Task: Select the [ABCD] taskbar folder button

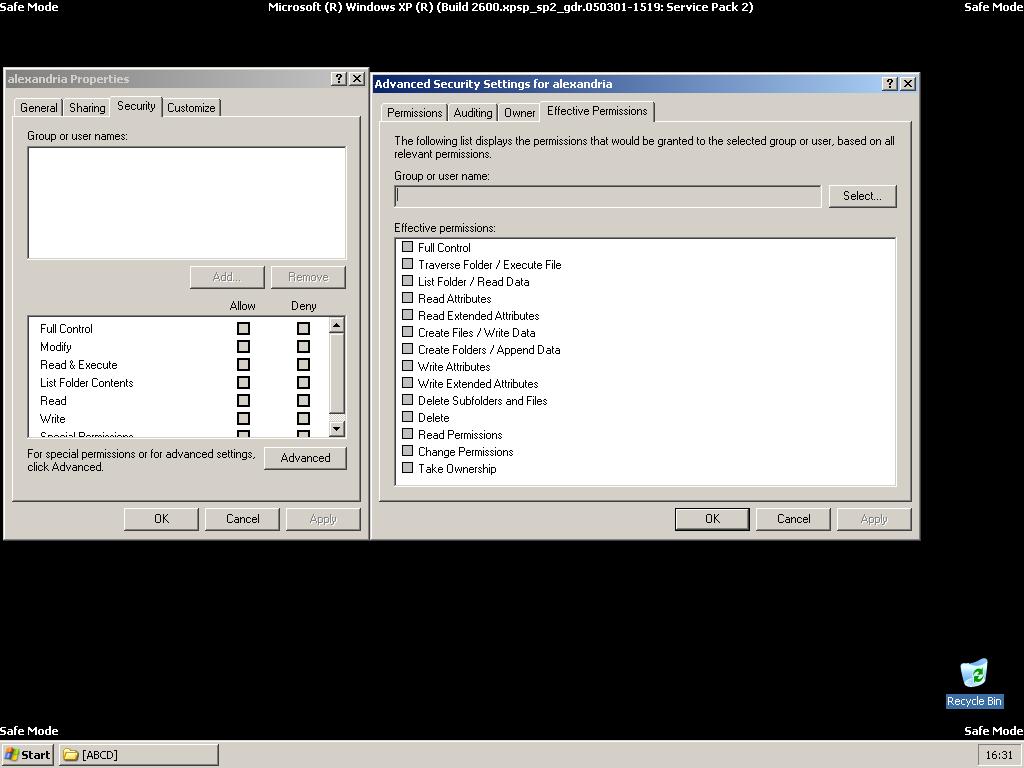Action: (139, 755)
